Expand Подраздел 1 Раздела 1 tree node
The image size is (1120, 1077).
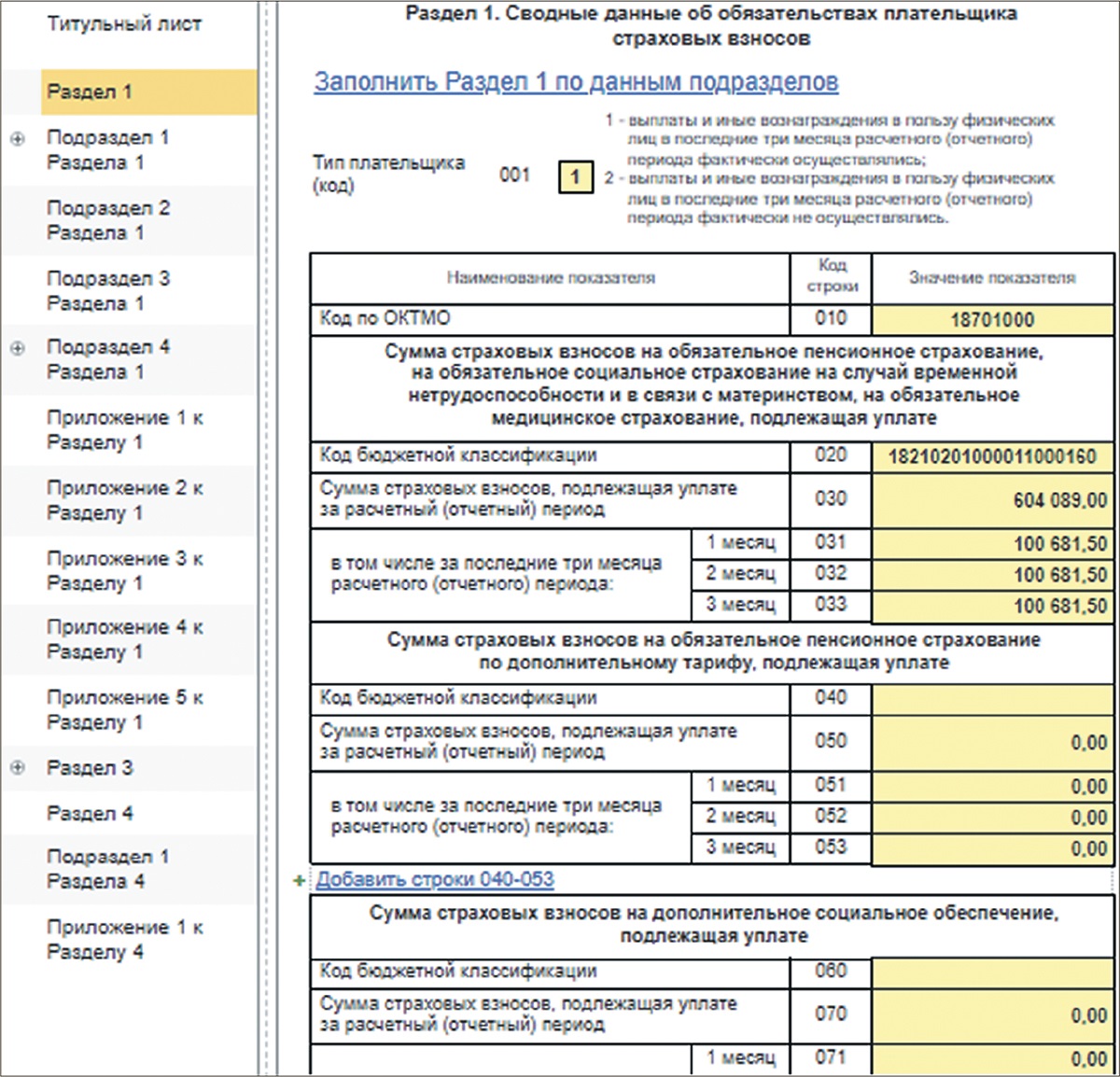coord(17,139)
